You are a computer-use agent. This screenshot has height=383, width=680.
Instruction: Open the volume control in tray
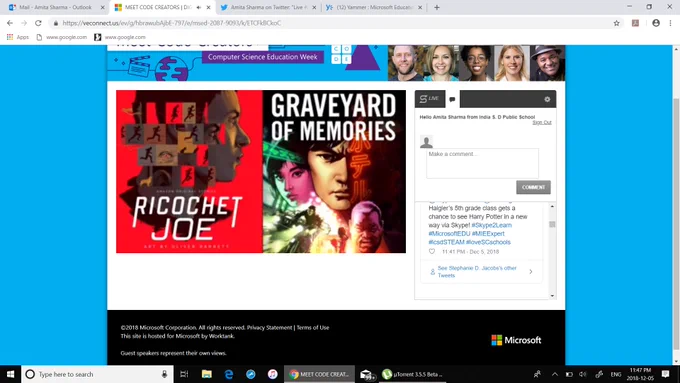(582, 374)
